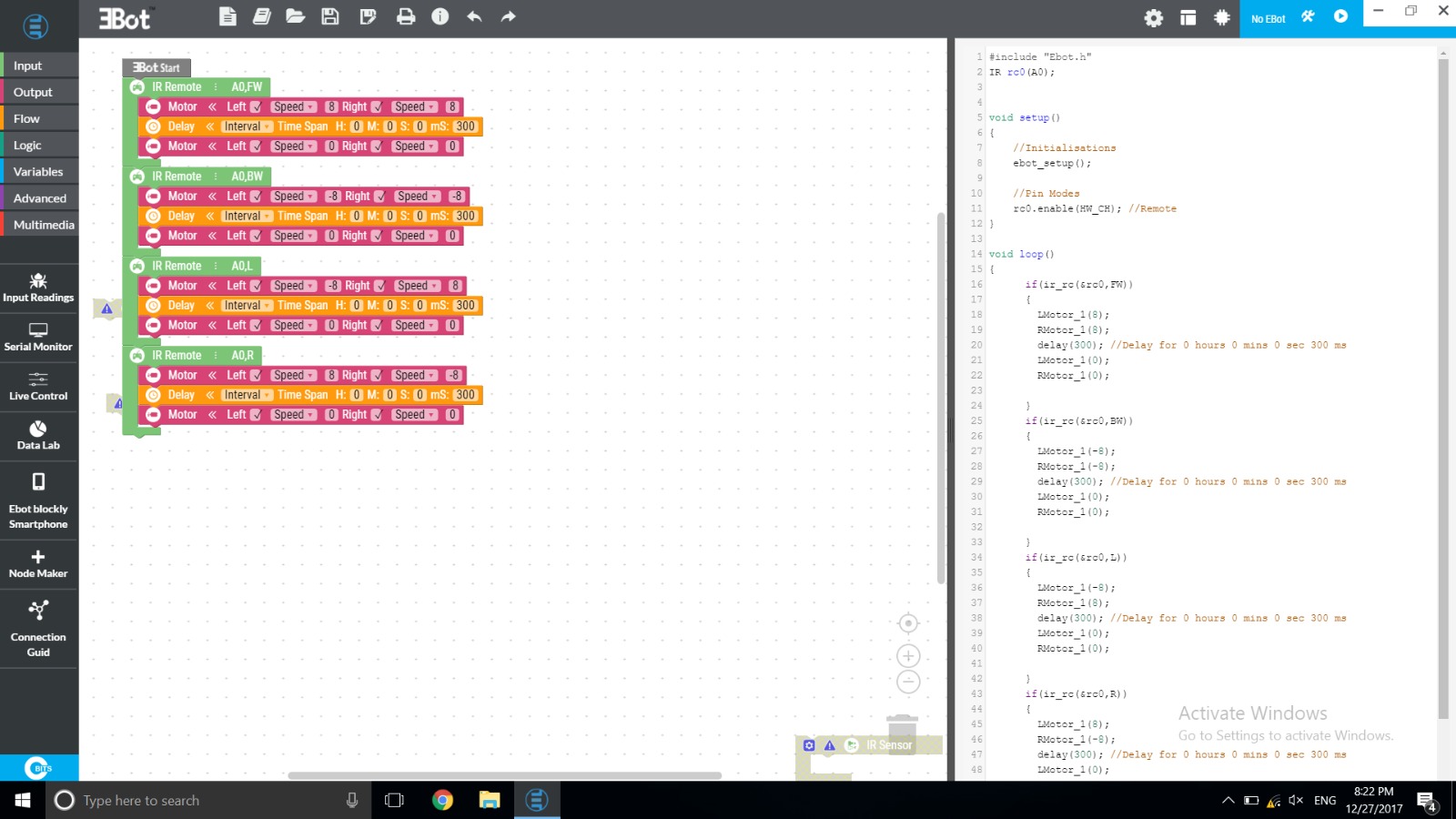The image size is (1456, 819).
Task: Click the play icon to upload the code
Action: click(x=1340, y=16)
